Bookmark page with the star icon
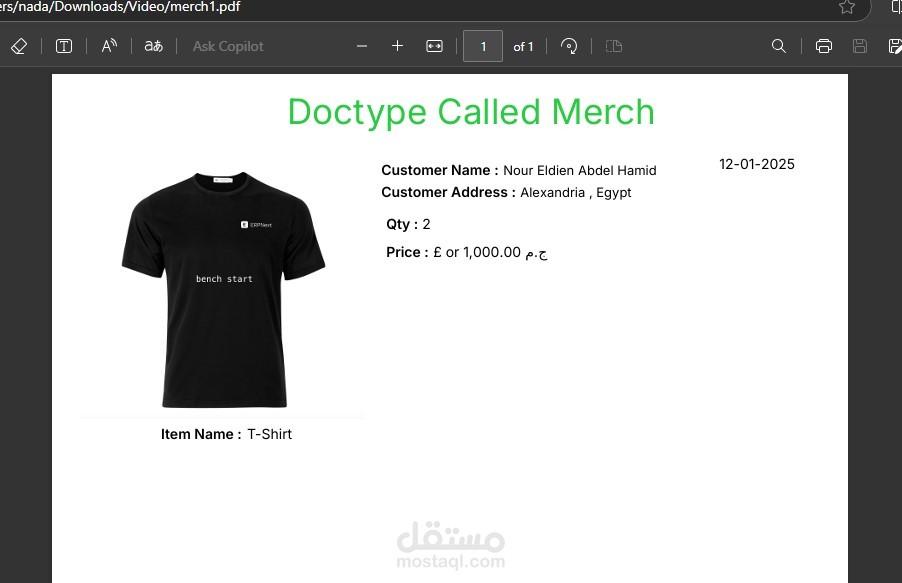 847,7
